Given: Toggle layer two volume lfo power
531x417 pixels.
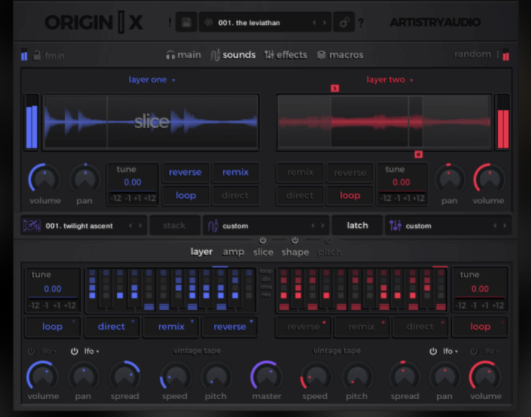Looking at the screenshot, I should (x=474, y=351).
